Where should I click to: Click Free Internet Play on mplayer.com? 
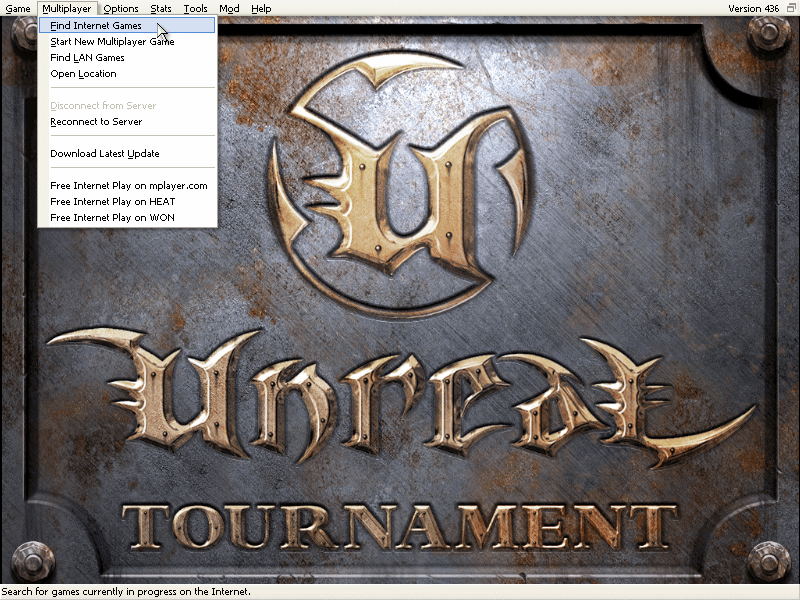(128, 185)
